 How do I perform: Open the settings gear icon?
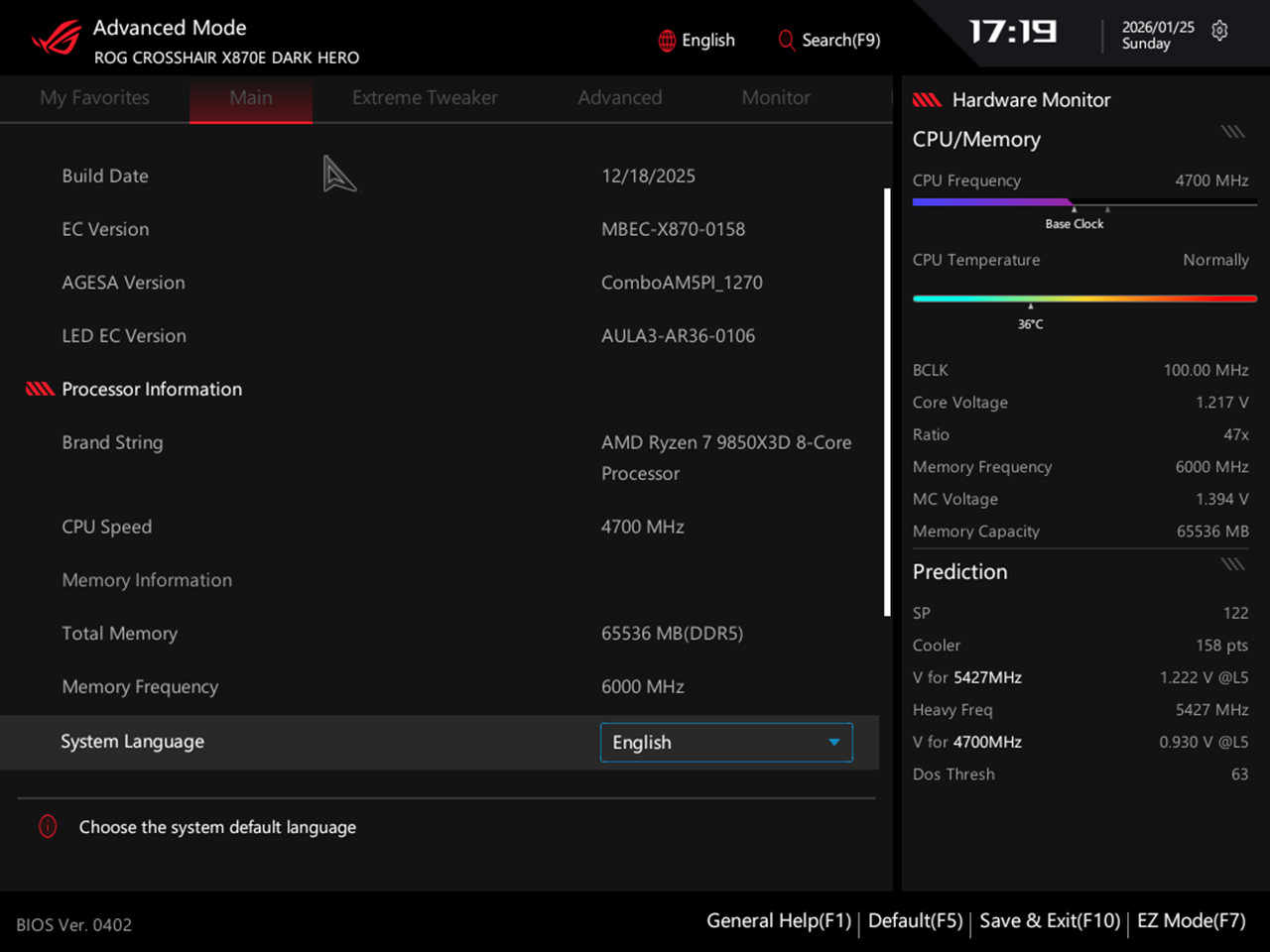point(1219,31)
